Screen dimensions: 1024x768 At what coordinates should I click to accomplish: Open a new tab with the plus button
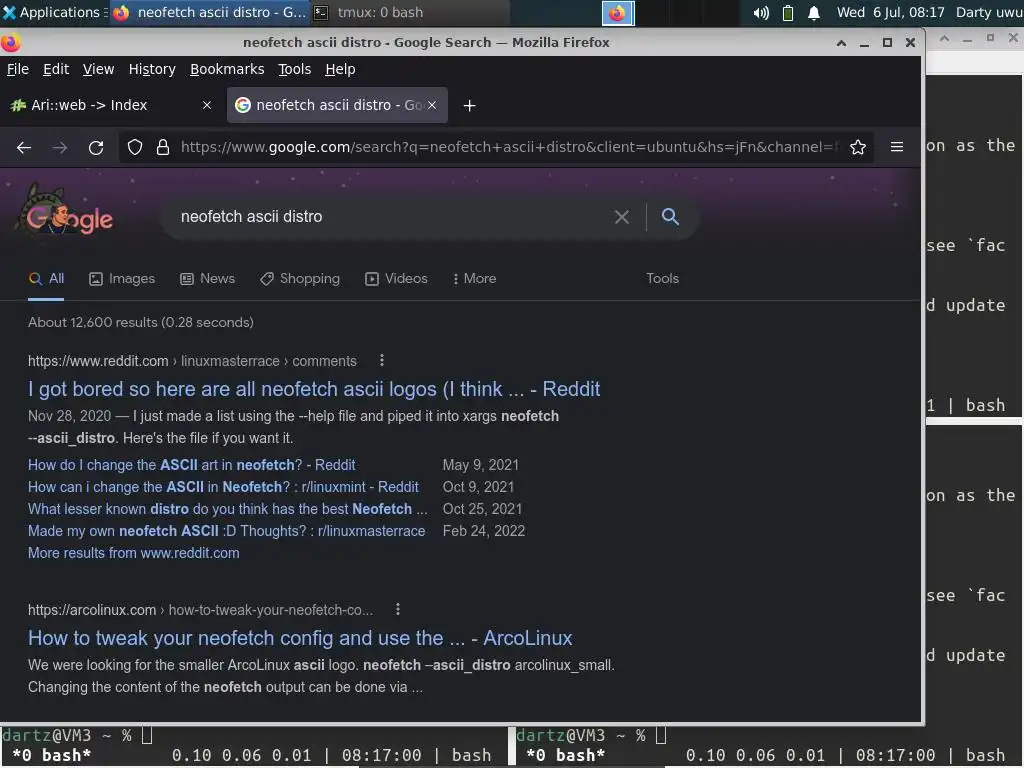pos(469,105)
